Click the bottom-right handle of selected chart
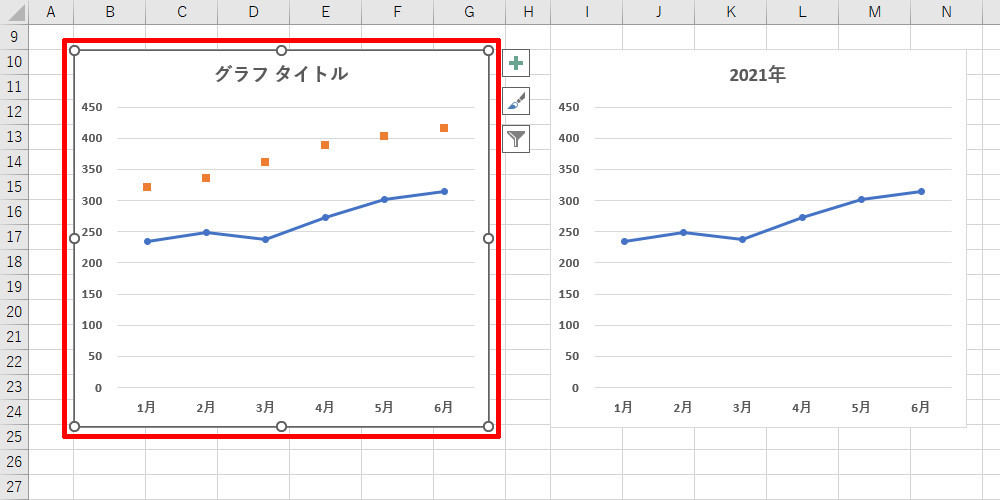The width and height of the screenshot is (1000, 500). pyautogui.click(x=489, y=426)
